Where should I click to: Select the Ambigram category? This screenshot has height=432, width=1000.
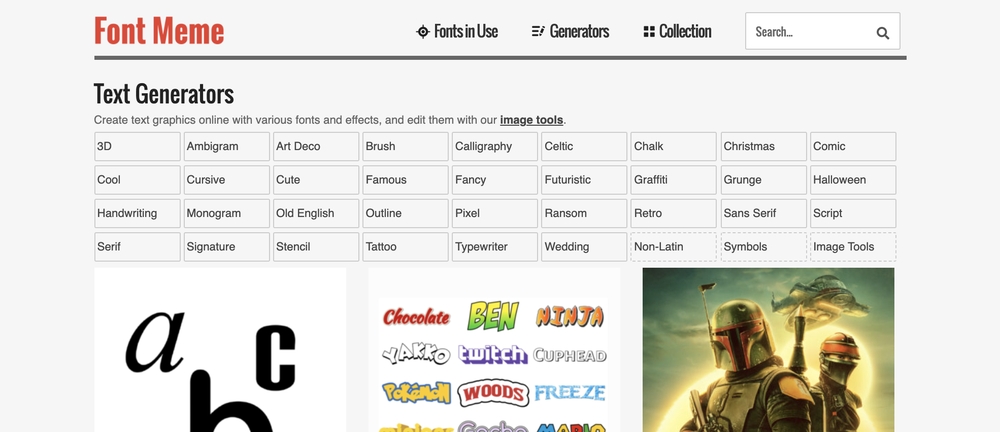(x=226, y=146)
